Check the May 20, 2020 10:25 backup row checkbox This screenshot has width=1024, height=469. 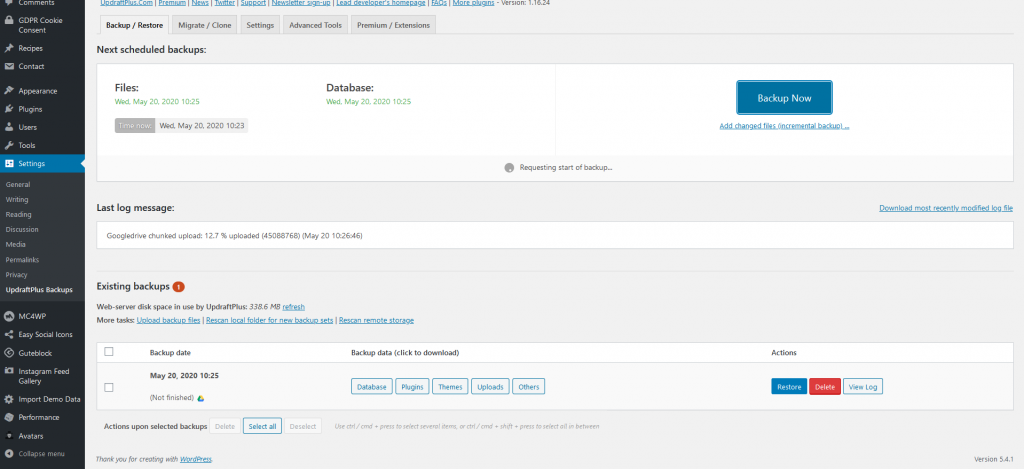coord(109,387)
